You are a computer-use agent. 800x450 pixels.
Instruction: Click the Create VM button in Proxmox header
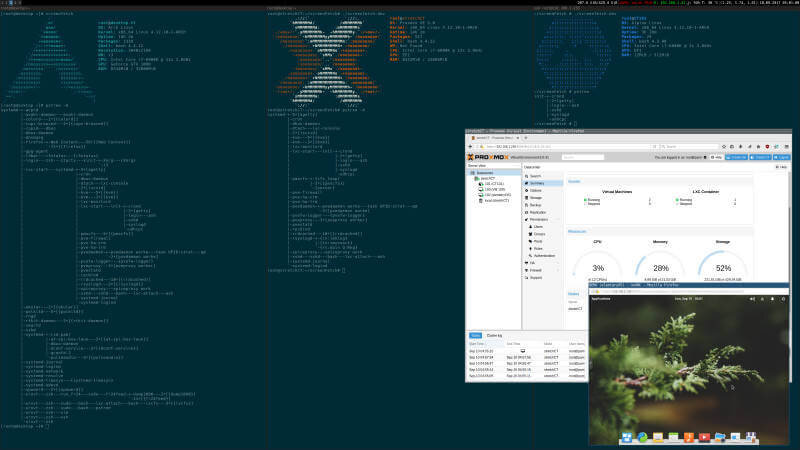[x=736, y=157]
